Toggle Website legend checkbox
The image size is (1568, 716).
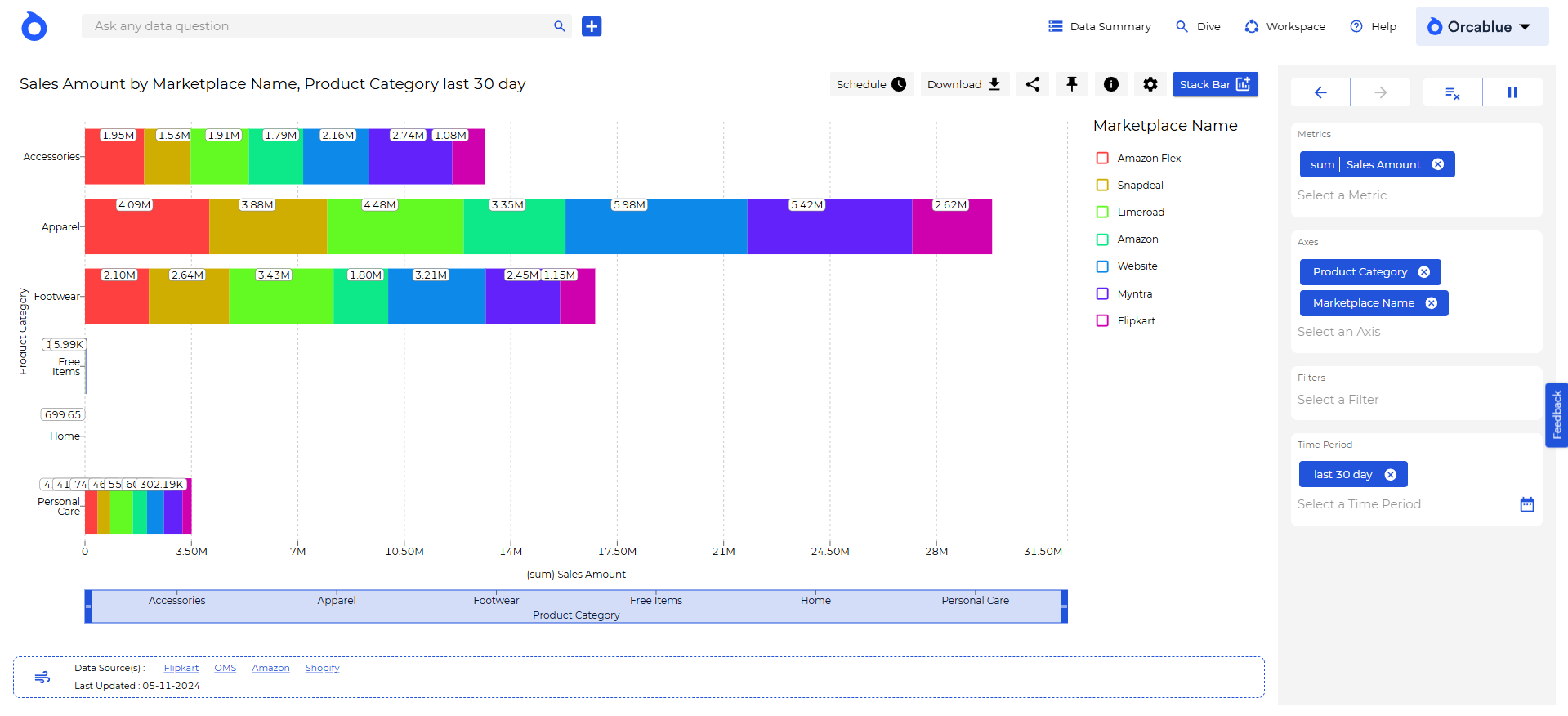pyautogui.click(x=1102, y=266)
